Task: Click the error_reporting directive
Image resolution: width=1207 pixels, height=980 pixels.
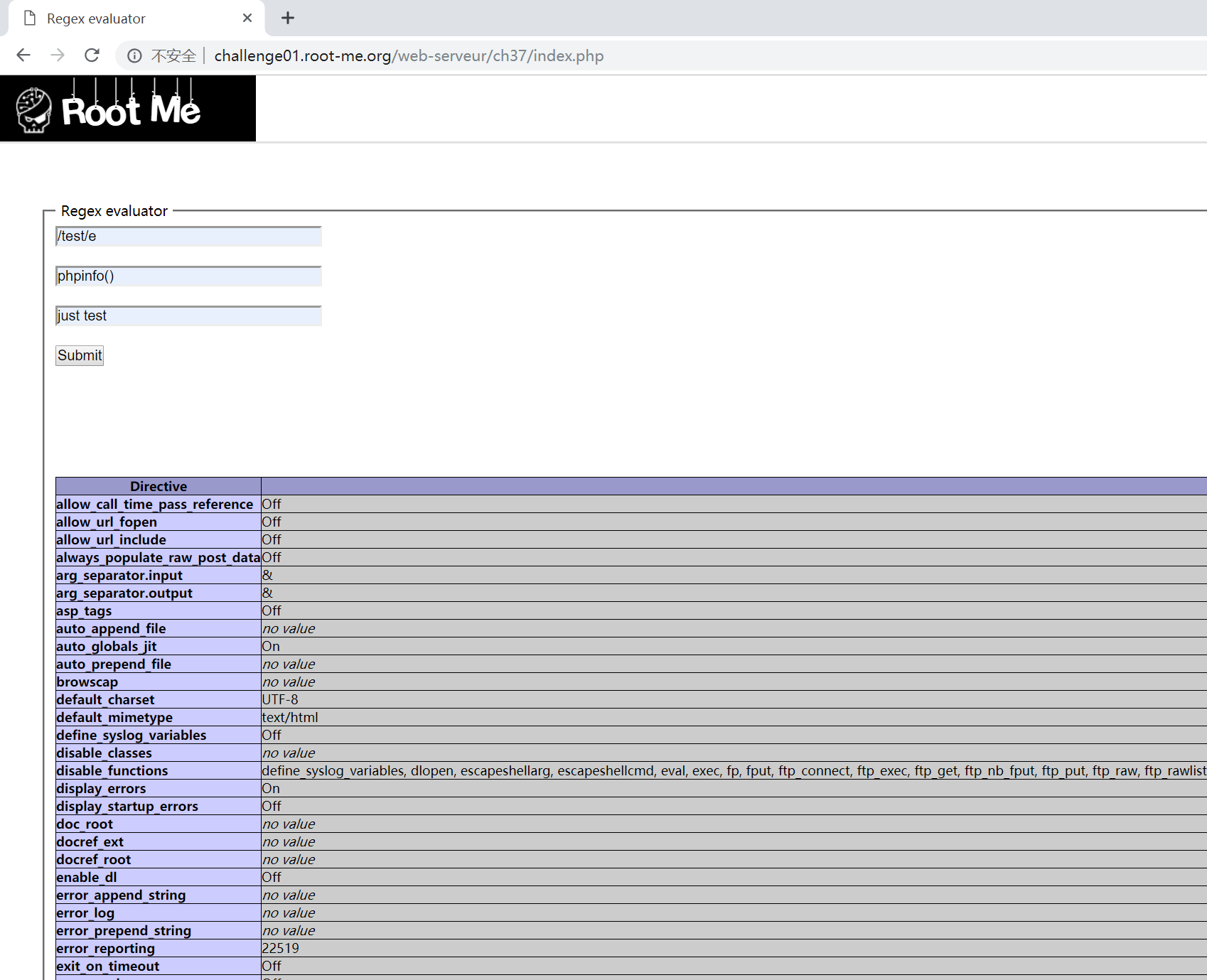Action: point(105,948)
